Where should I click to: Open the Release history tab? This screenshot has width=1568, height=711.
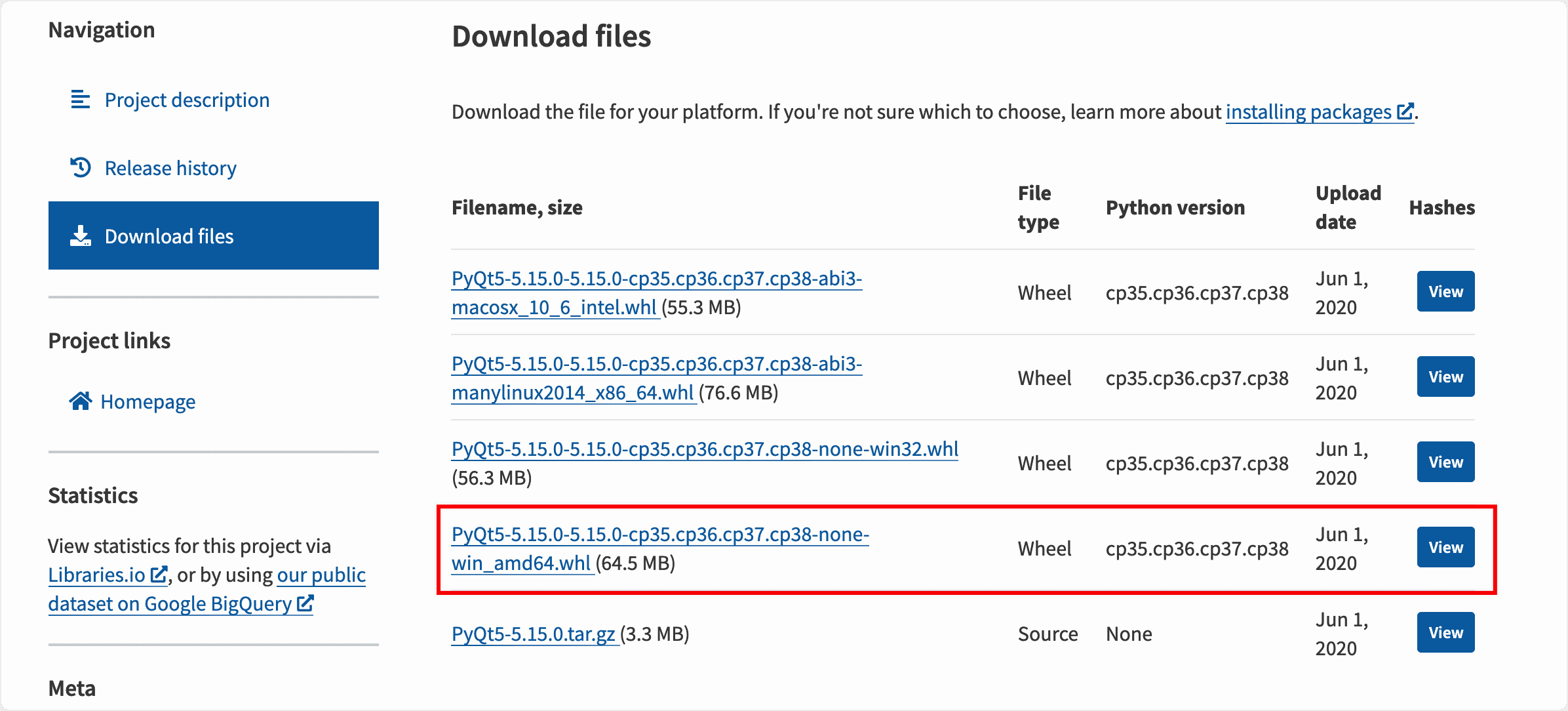(x=170, y=168)
